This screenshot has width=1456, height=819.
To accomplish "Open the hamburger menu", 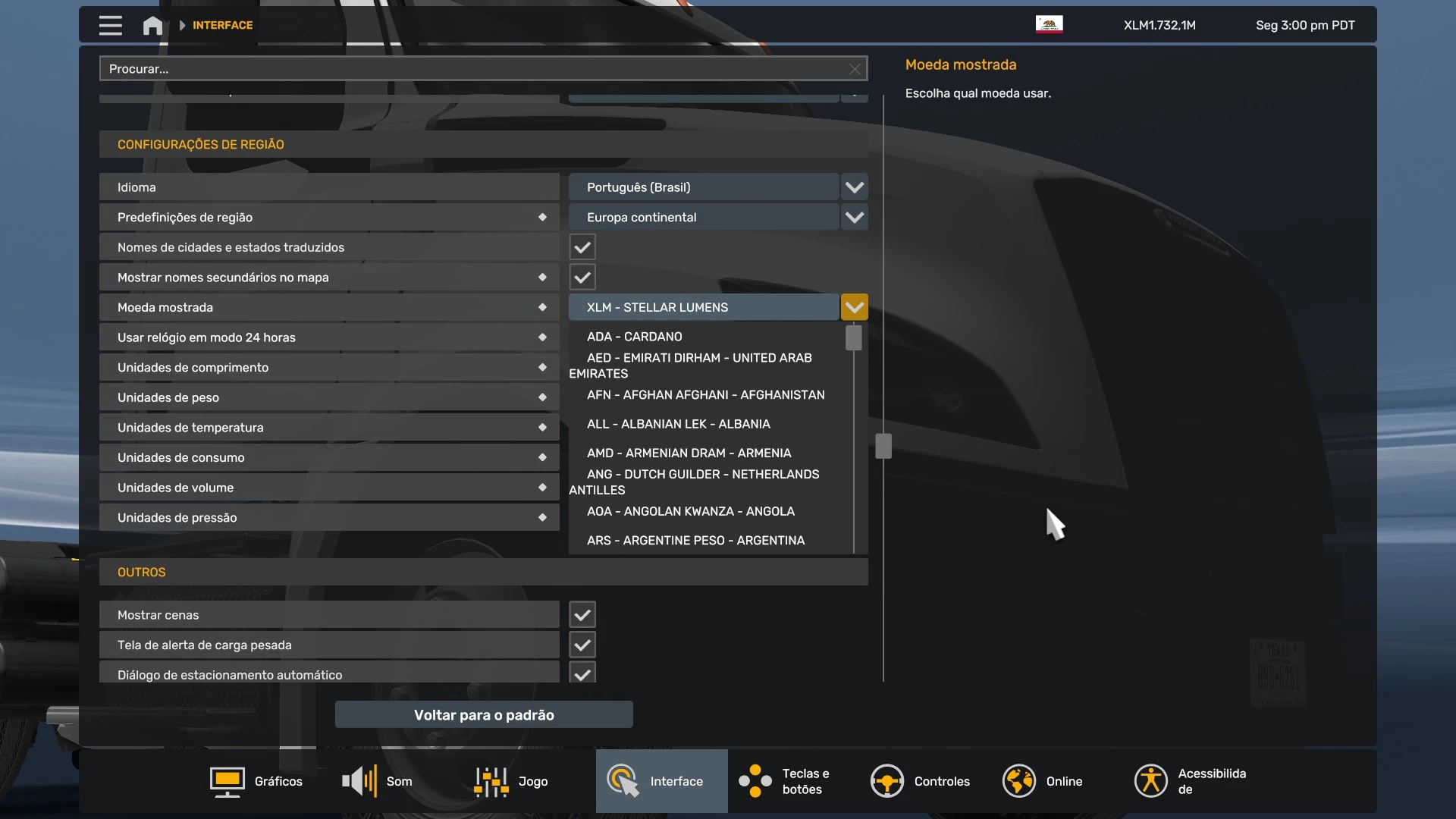I will pyautogui.click(x=110, y=25).
